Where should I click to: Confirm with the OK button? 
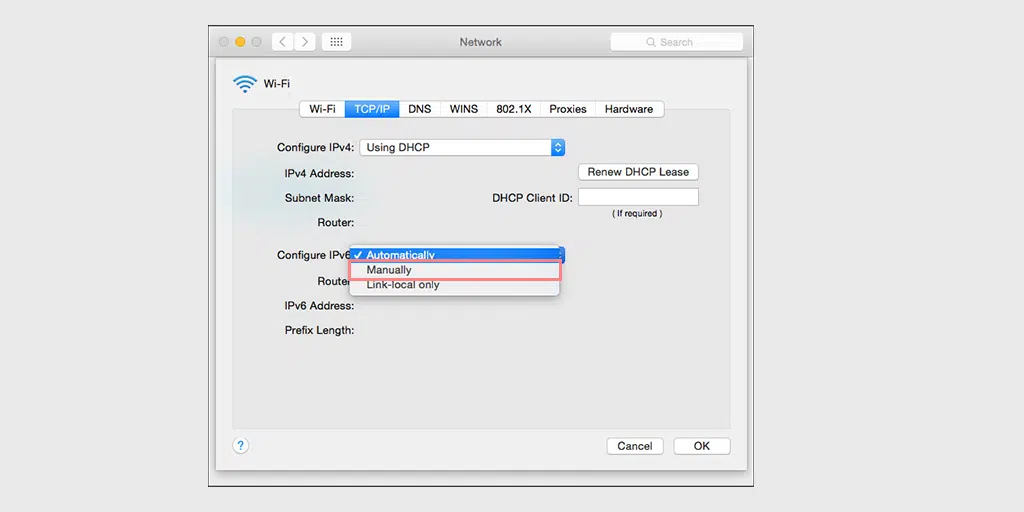point(702,446)
